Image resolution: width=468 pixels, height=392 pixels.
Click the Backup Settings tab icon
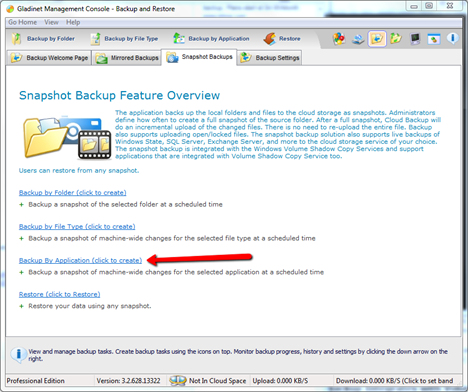(x=246, y=58)
